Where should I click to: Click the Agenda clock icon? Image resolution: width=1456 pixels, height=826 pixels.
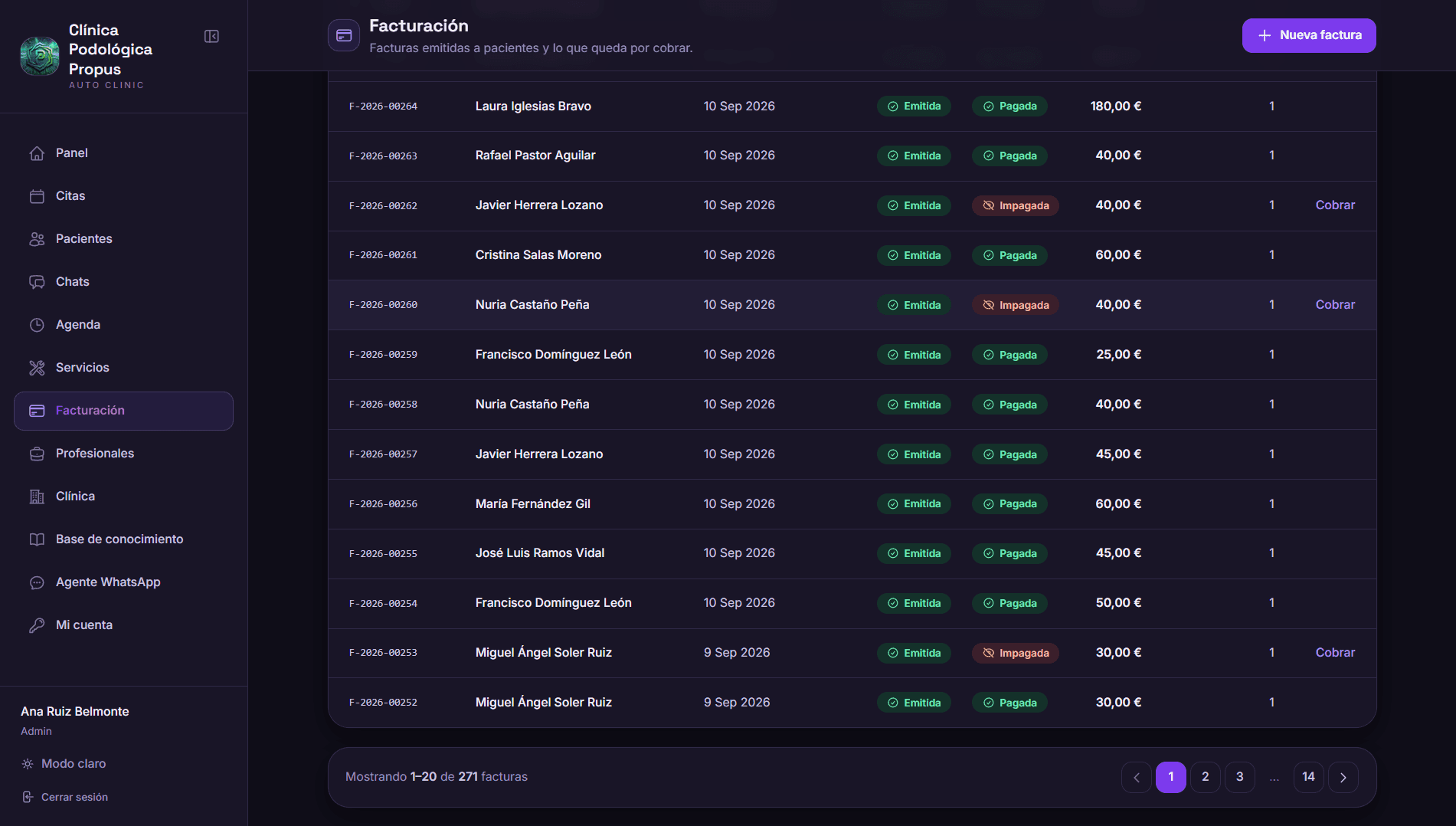[37, 325]
